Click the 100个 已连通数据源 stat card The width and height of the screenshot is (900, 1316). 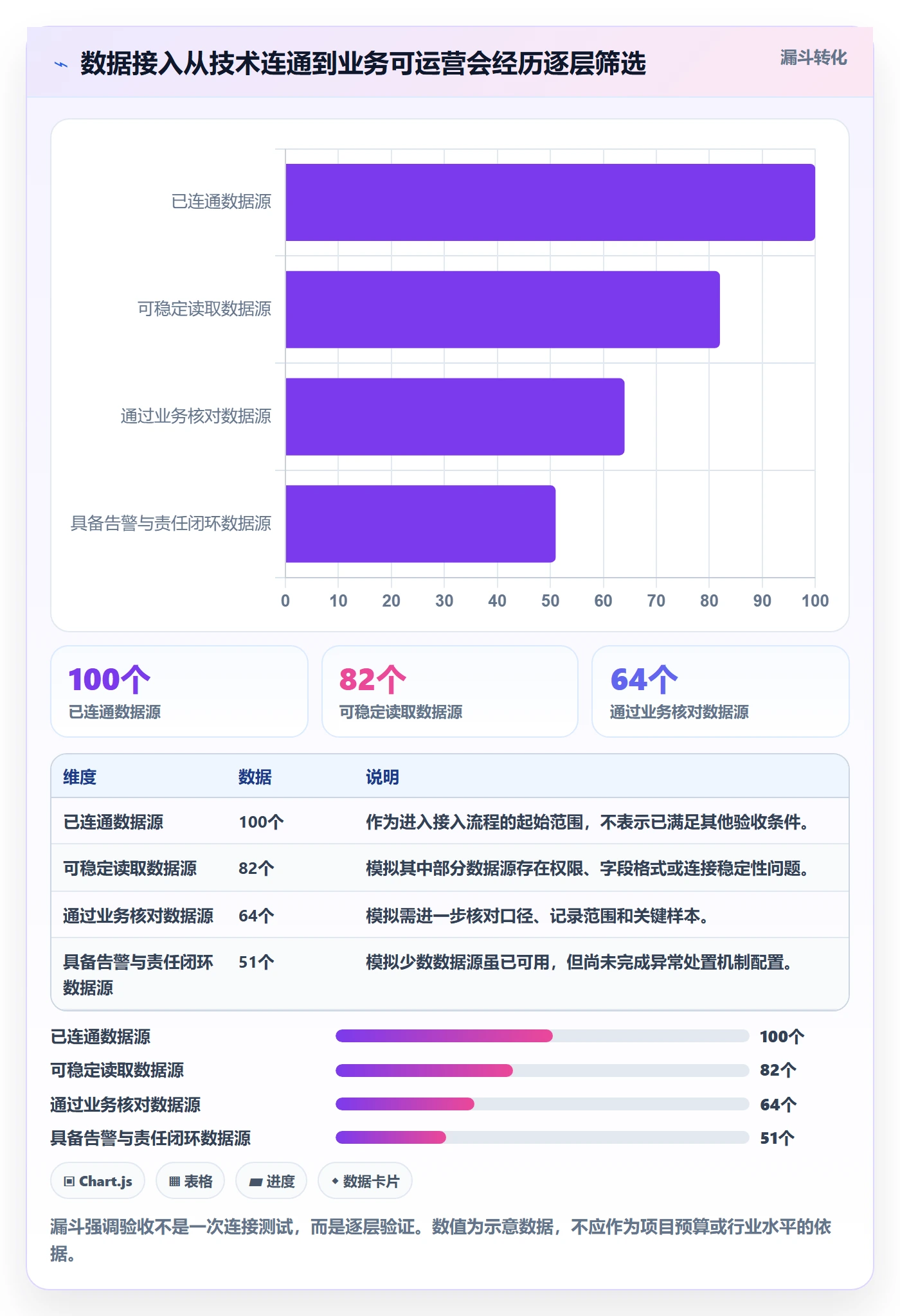click(x=179, y=691)
